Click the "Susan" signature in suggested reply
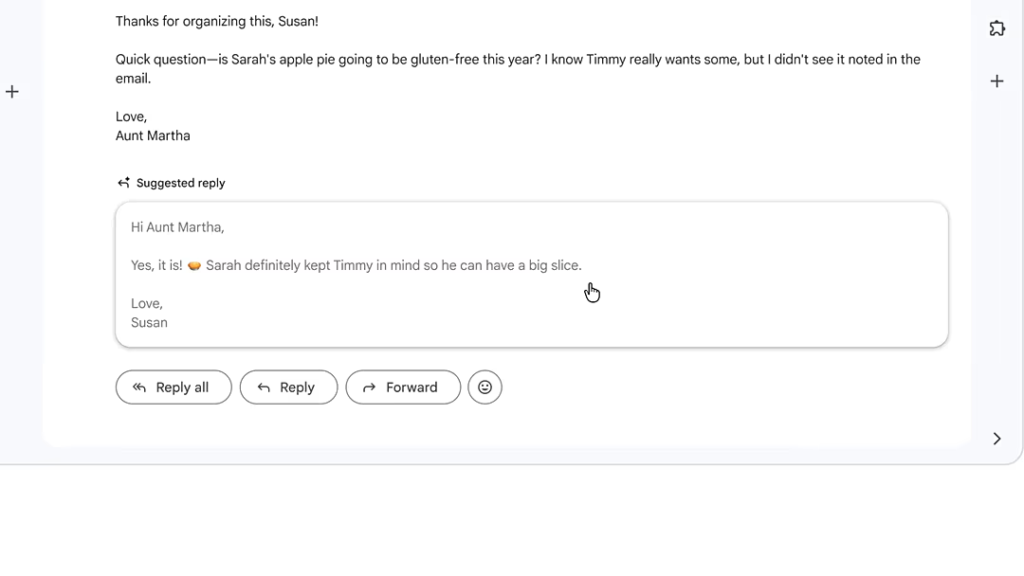1024x576 pixels. pyautogui.click(x=149, y=322)
